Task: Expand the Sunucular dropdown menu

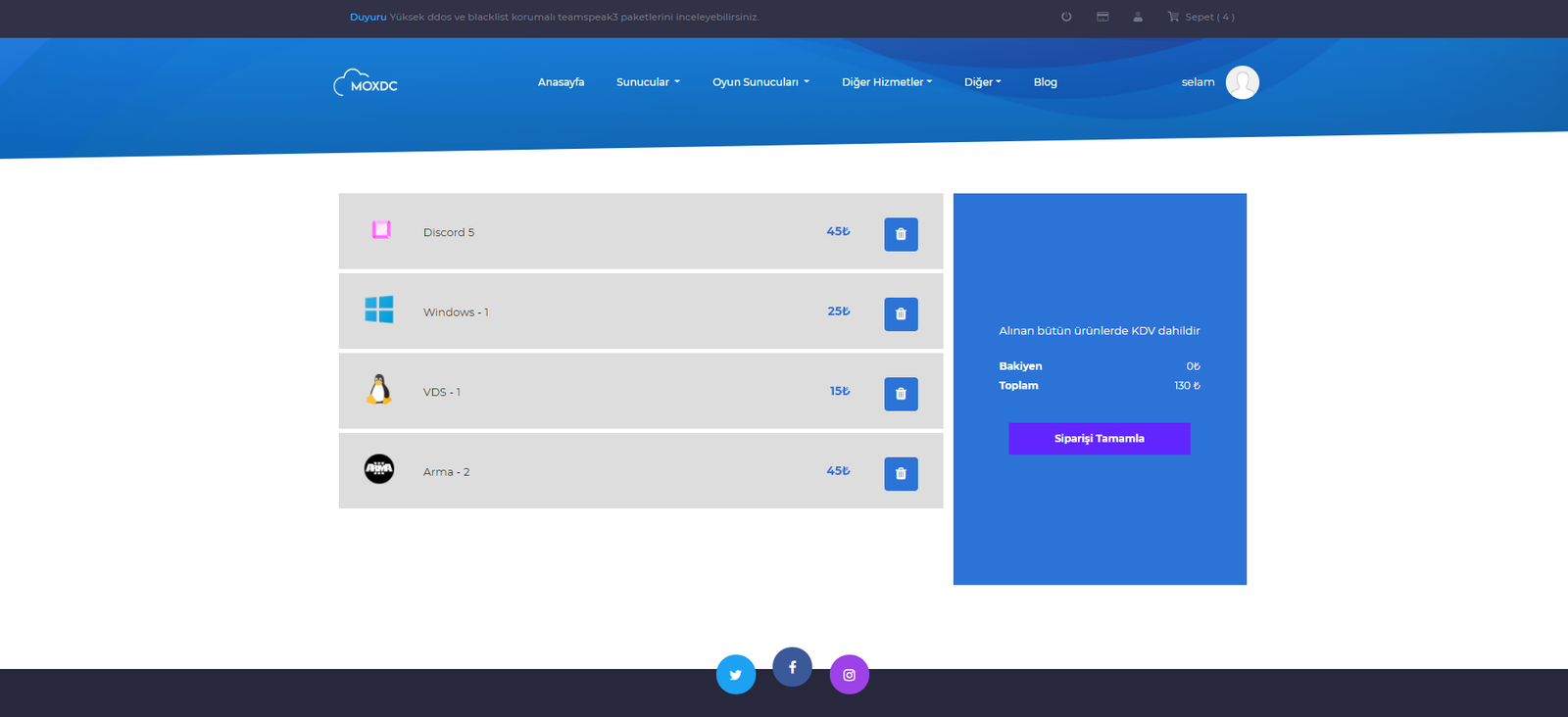Action: tap(648, 82)
